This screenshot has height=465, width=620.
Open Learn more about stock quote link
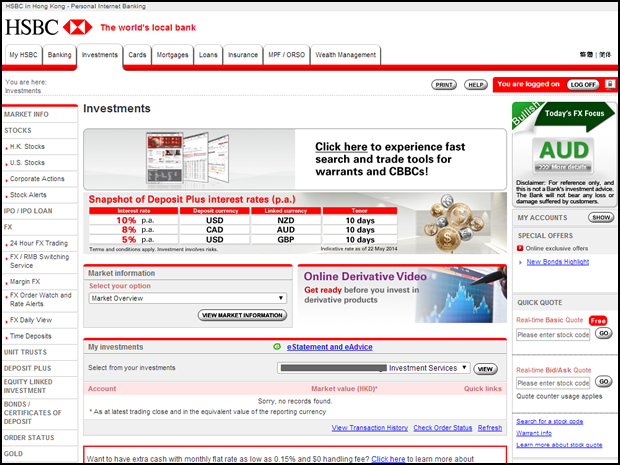(x=559, y=445)
